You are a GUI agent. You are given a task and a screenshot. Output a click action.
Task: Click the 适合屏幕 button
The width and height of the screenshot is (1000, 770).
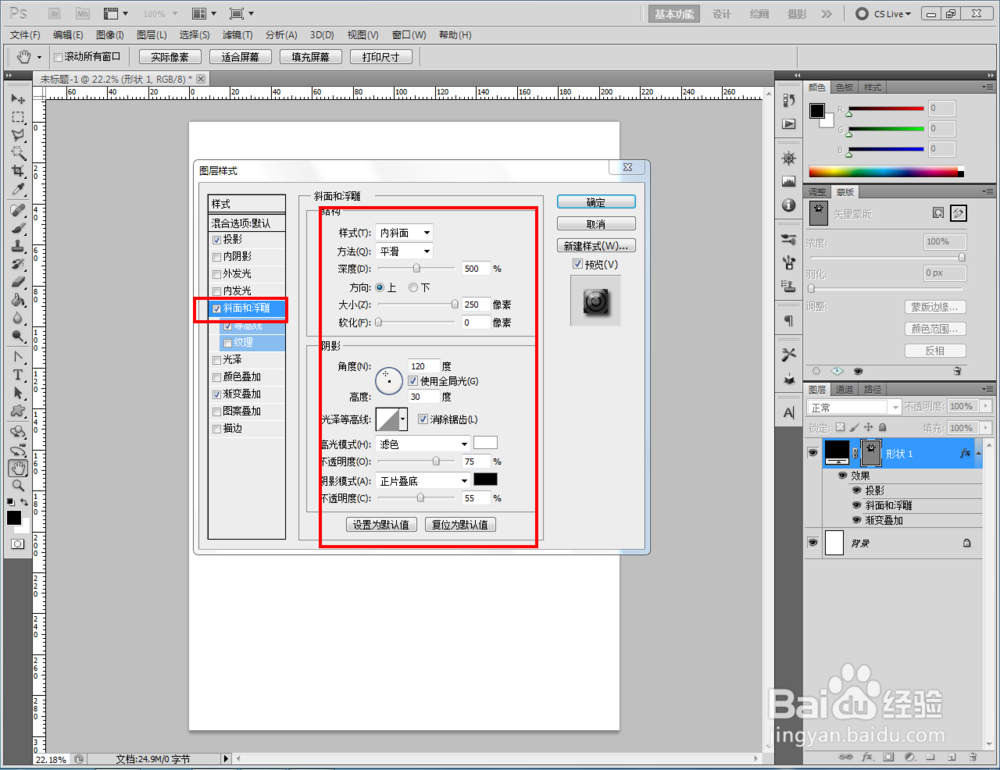coord(240,57)
